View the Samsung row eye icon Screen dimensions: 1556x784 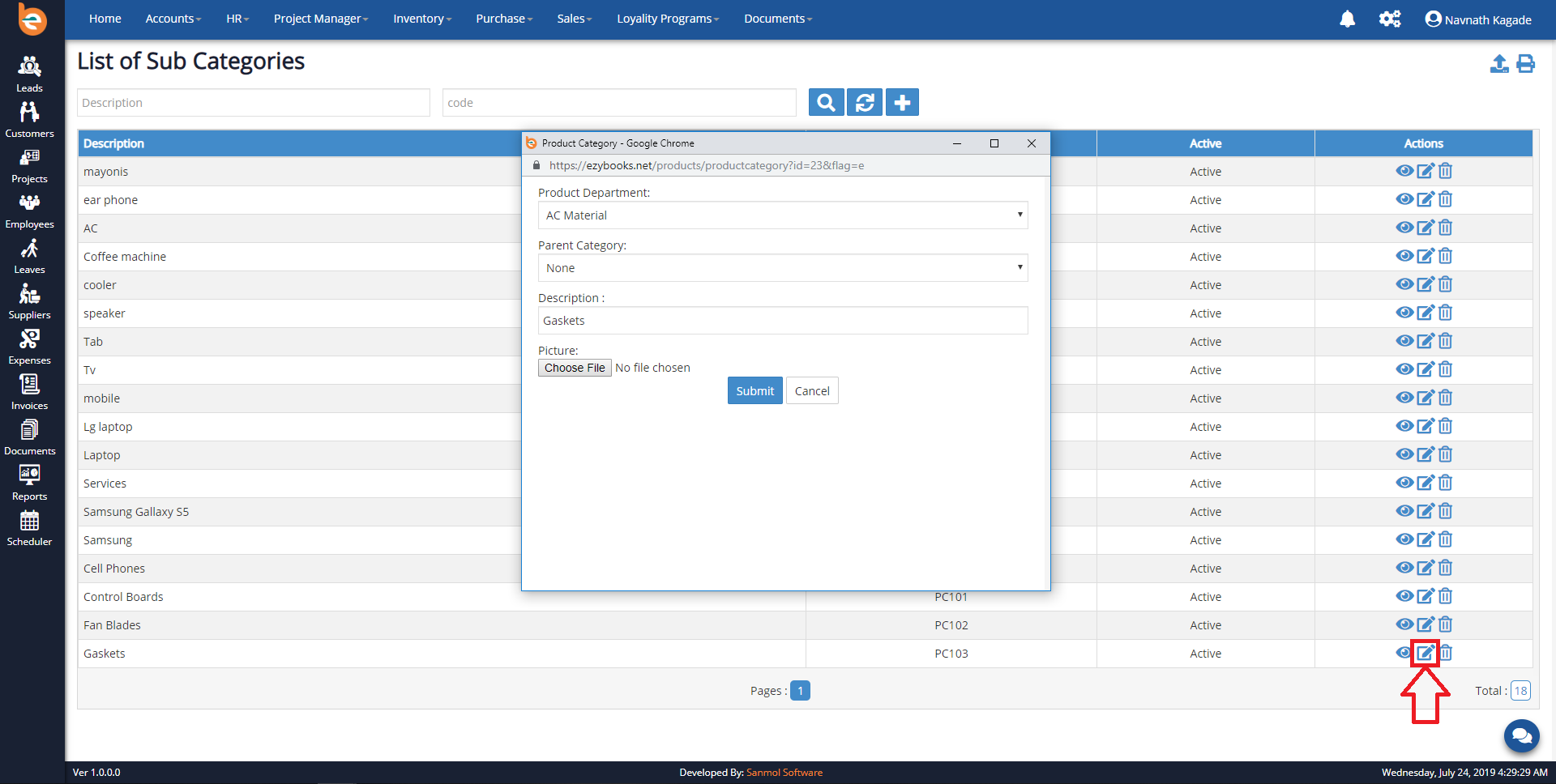[1404, 539]
